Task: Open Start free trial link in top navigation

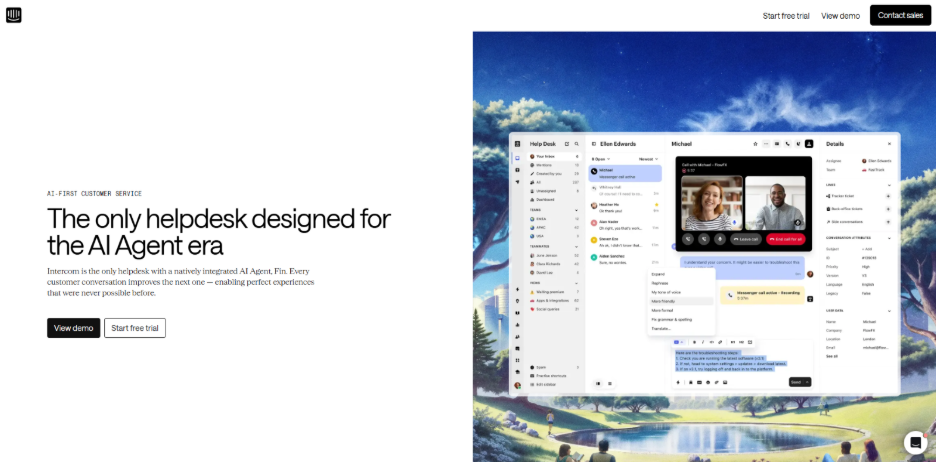Action: (x=786, y=16)
